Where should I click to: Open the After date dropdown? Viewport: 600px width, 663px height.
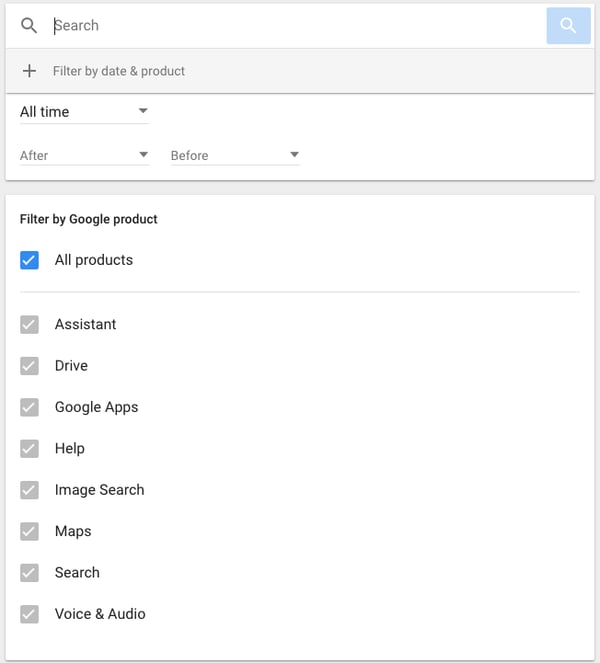(x=84, y=155)
